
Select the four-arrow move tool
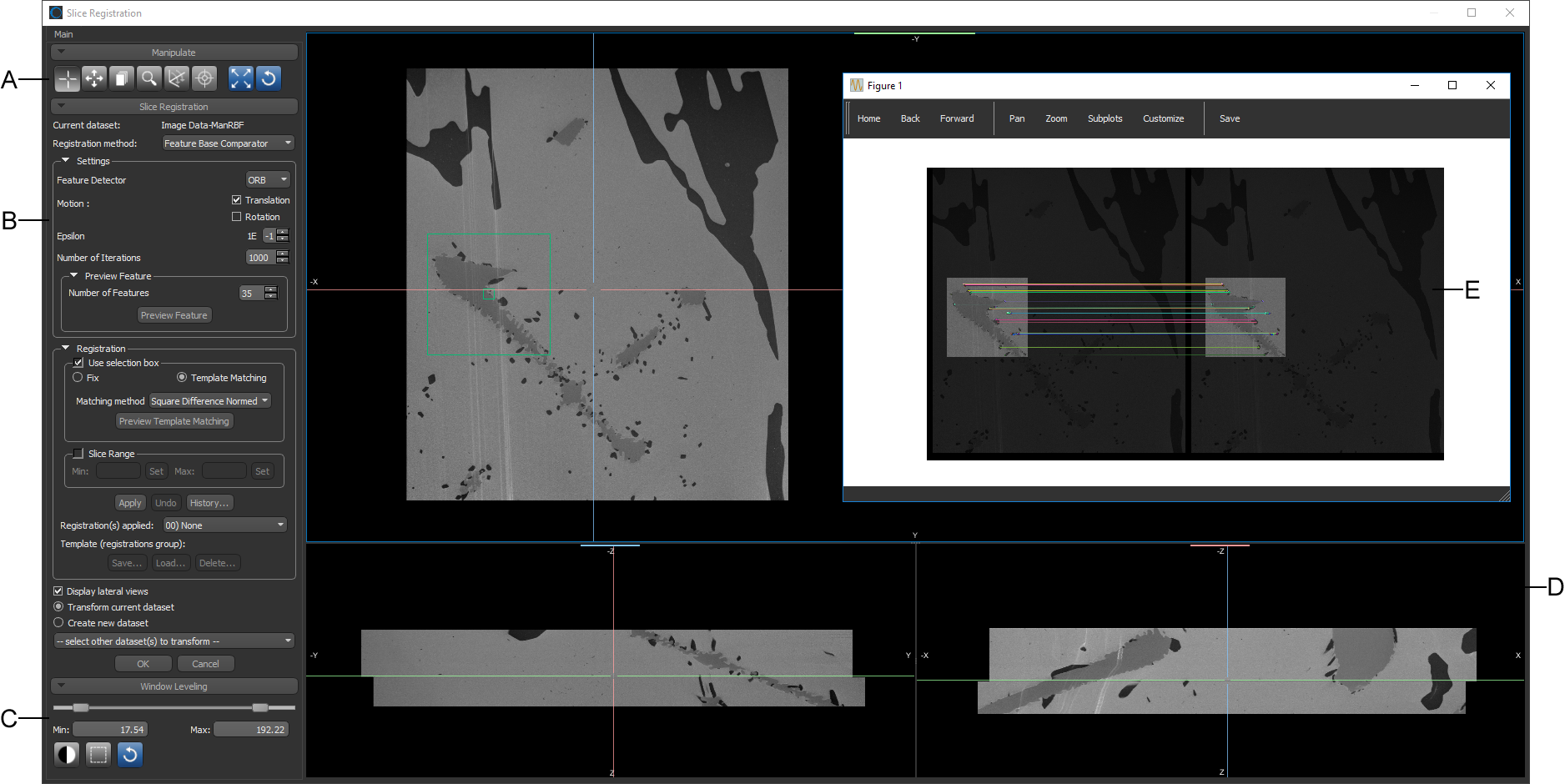click(x=94, y=79)
